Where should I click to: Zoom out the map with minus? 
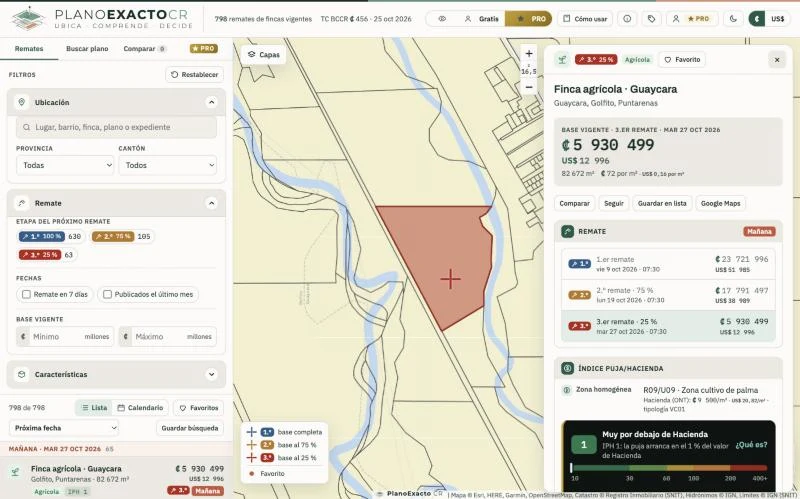529,87
